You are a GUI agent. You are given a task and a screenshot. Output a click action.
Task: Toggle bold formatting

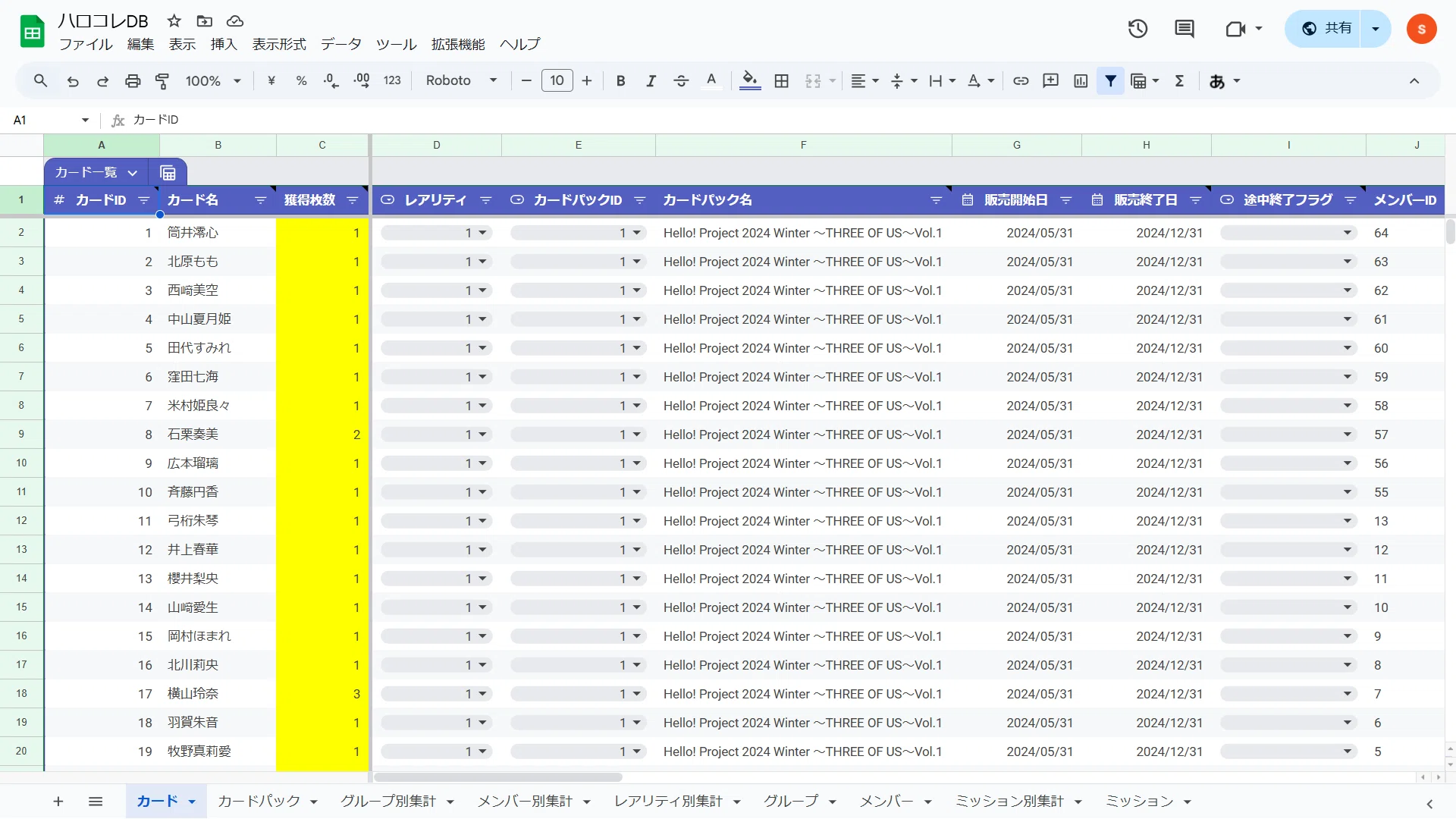tap(620, 80)
